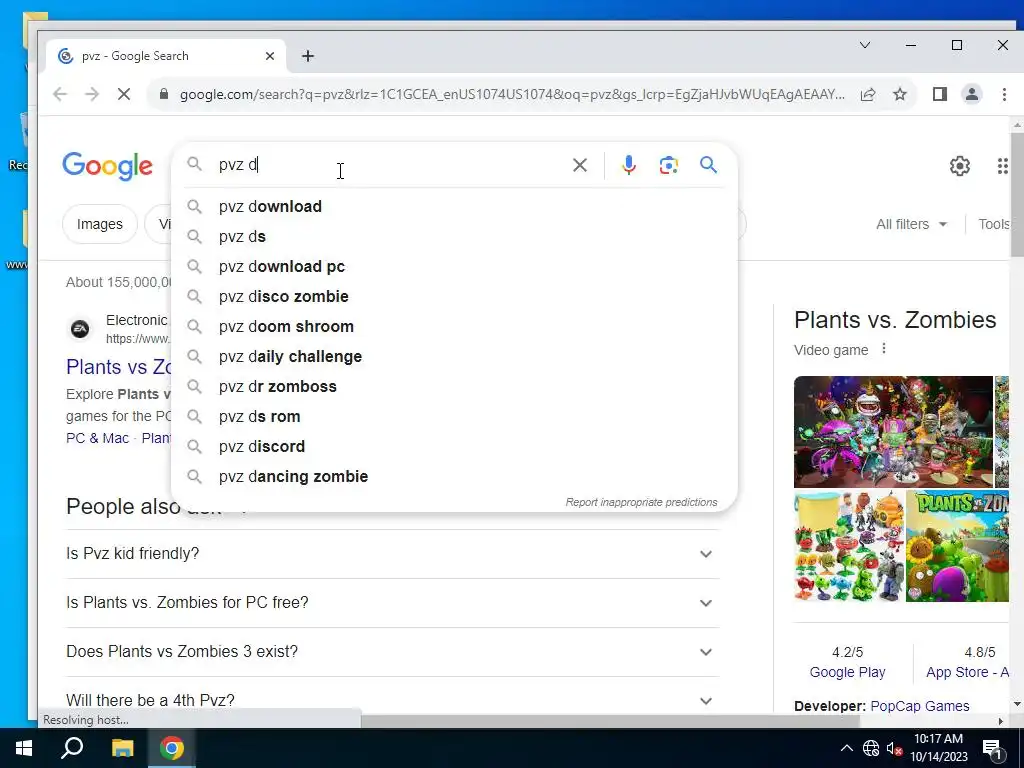Screen dimensions: 1024x768
Task: Open the Google apps grid icon
Action: click(x=1002, y=166)
